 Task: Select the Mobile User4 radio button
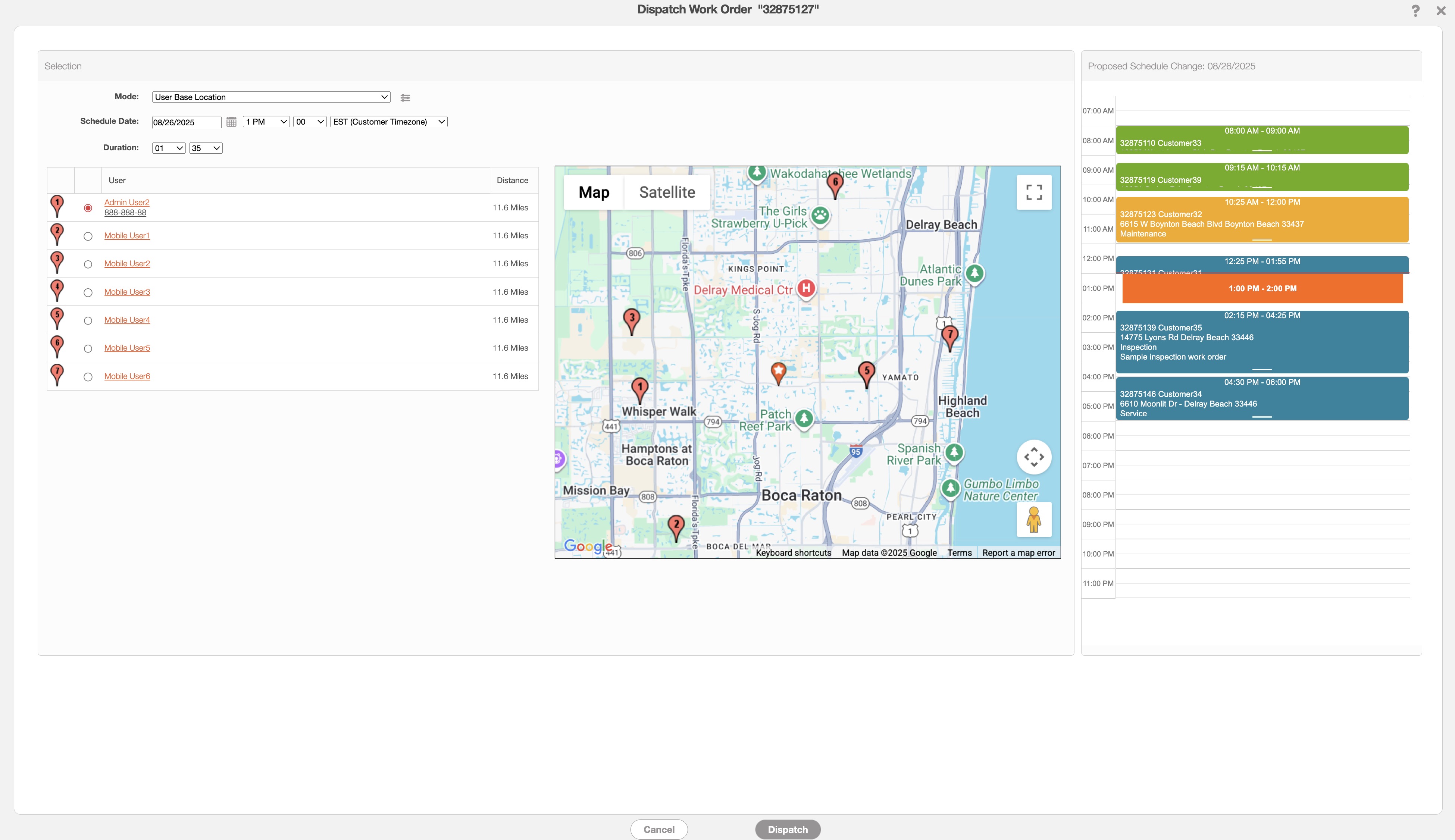click(x=88, y=320)
